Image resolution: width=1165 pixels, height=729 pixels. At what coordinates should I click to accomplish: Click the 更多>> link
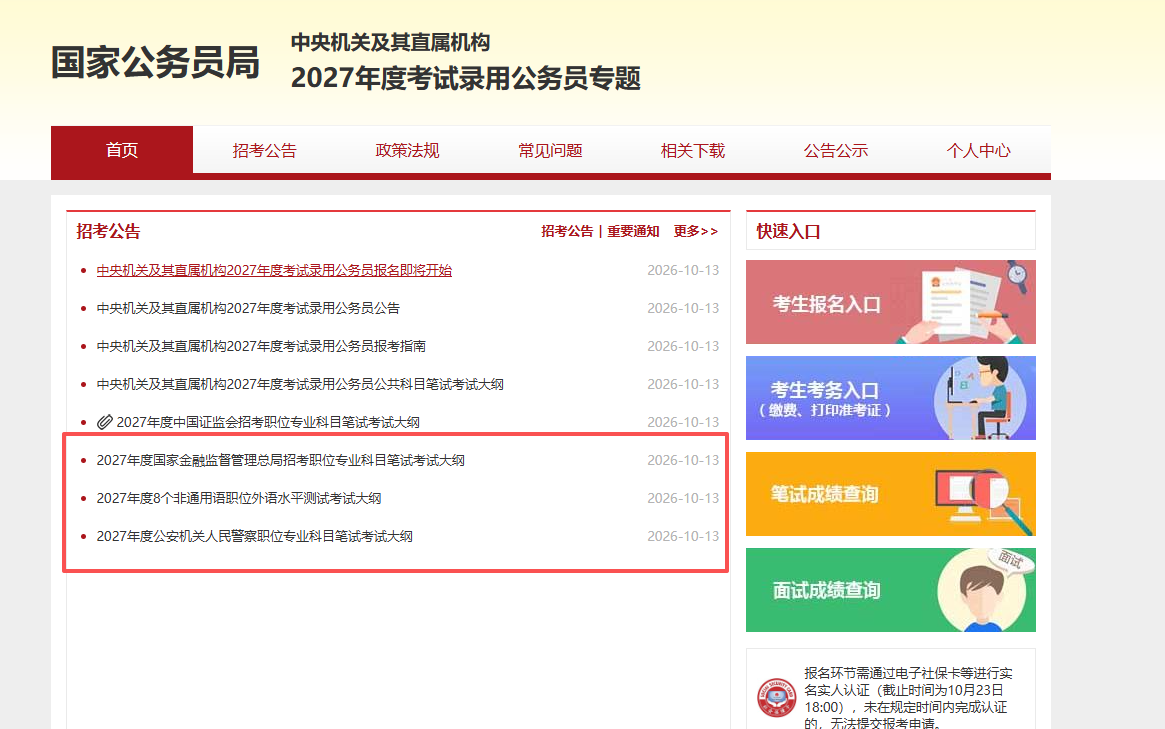695,231
